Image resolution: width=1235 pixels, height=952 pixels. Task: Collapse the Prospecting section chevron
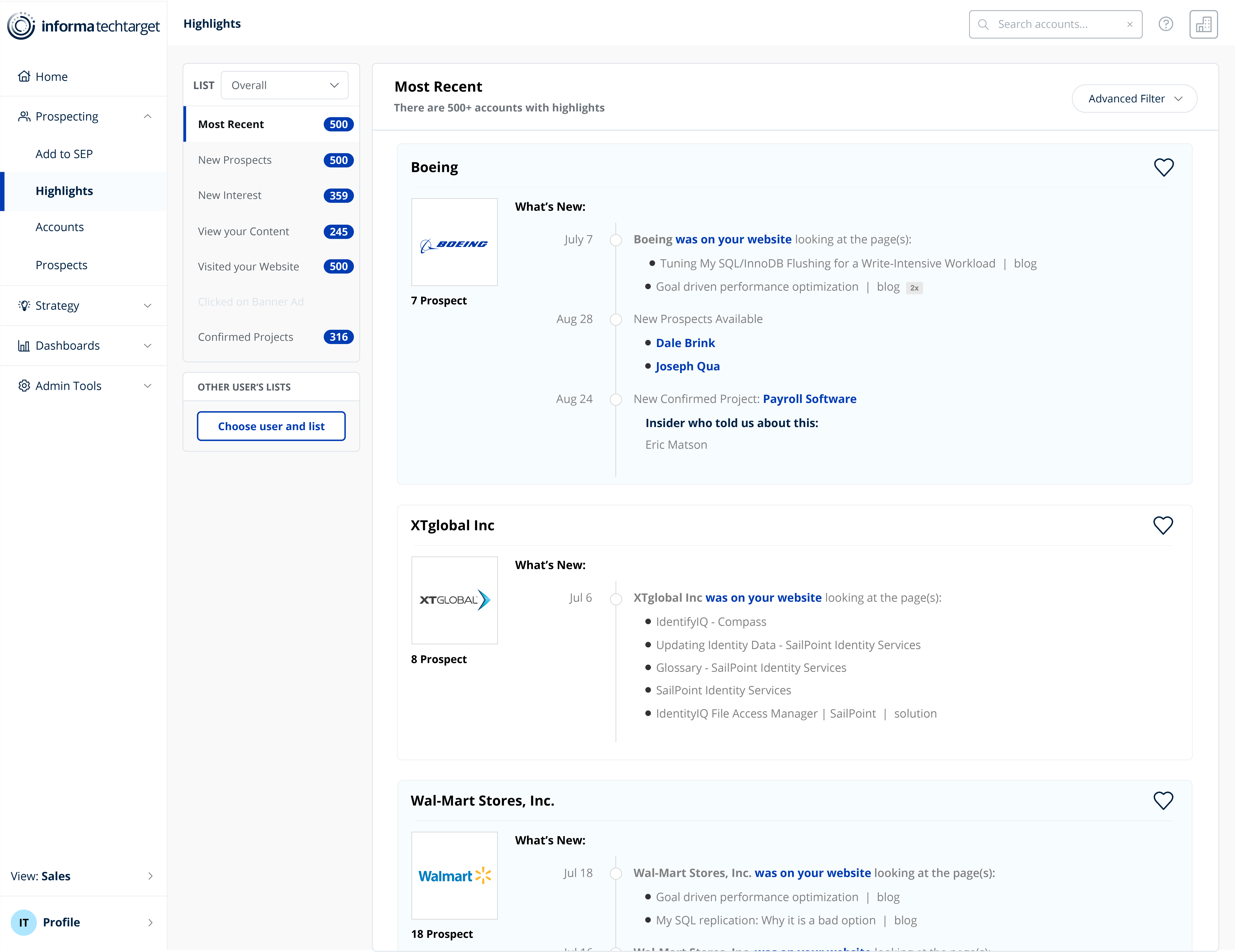tap(148, 117)
